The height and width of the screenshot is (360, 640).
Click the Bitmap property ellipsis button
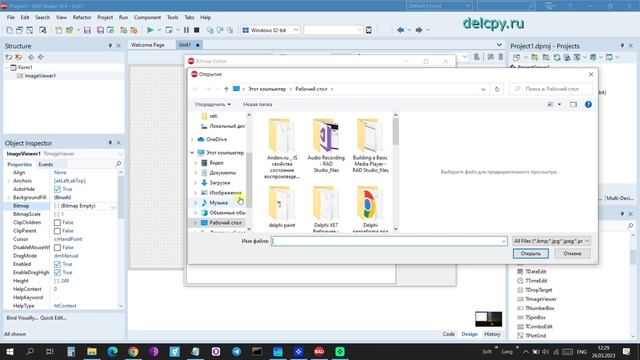tap(113, 207)
